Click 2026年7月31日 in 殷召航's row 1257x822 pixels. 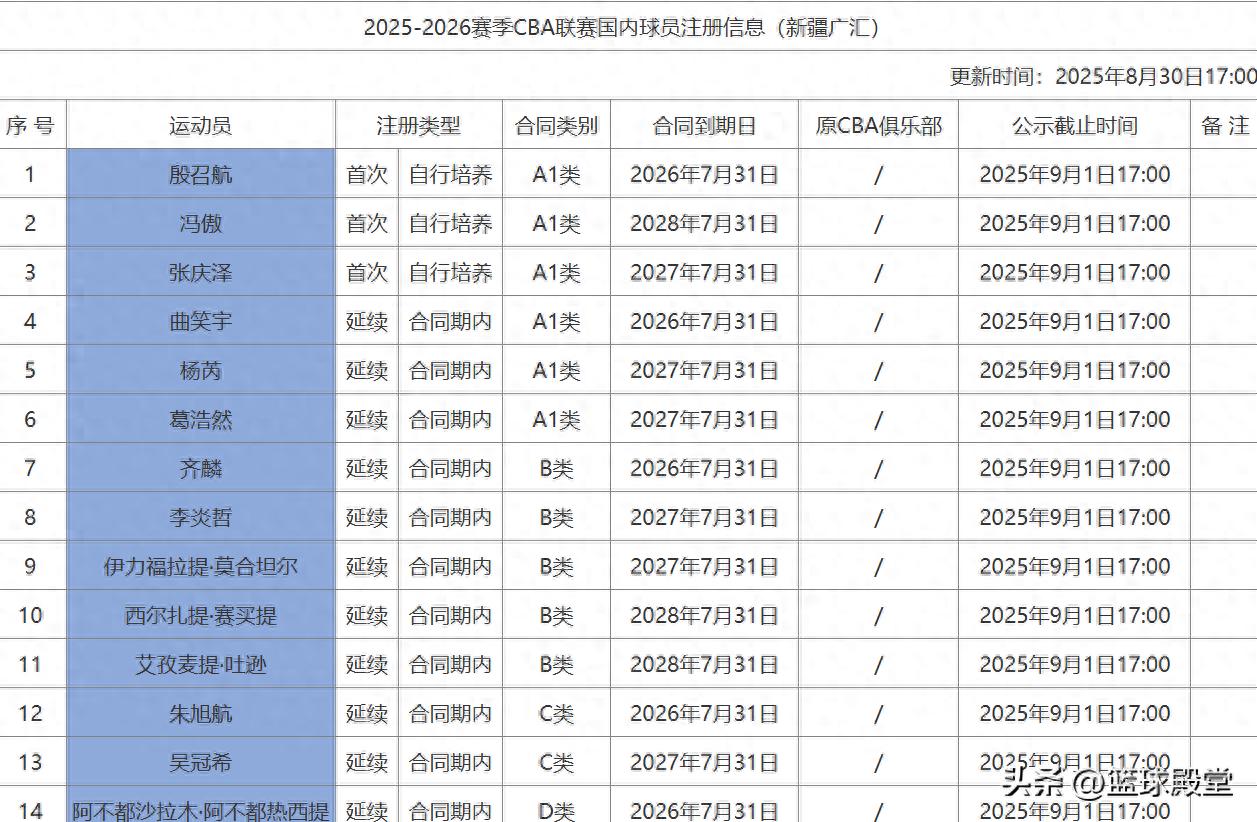704,175
